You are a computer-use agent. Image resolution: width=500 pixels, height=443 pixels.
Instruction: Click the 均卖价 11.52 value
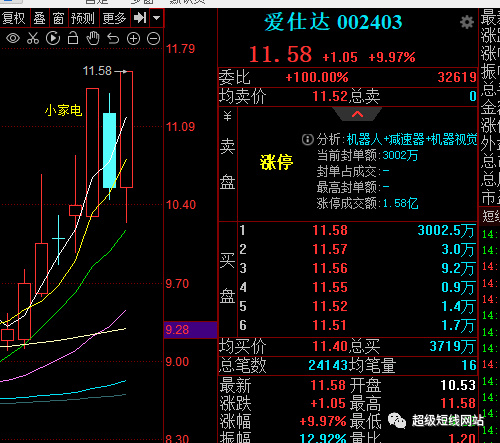coord(330,96)
